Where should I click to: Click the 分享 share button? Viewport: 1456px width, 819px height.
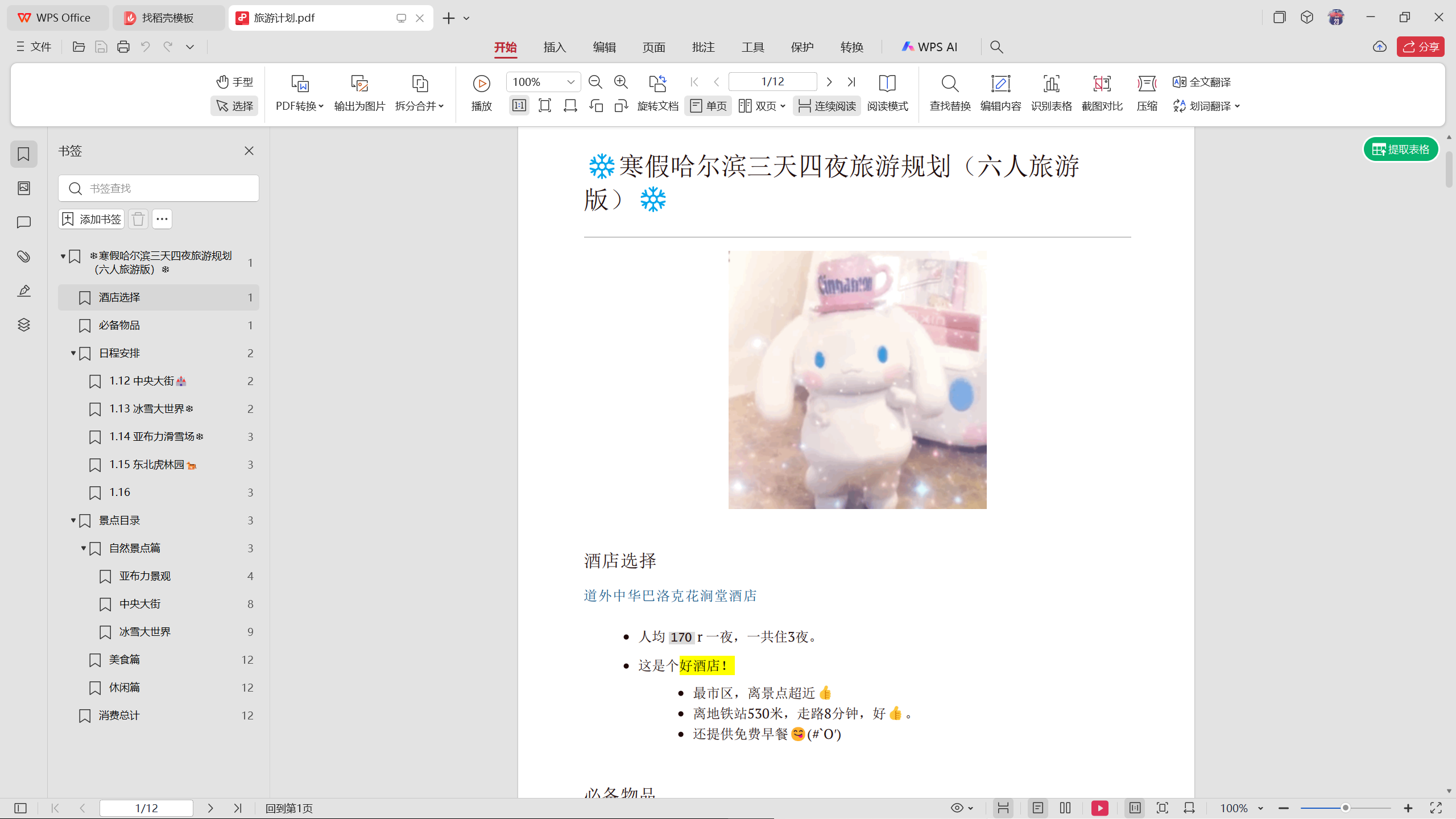tap(1420, 47)
